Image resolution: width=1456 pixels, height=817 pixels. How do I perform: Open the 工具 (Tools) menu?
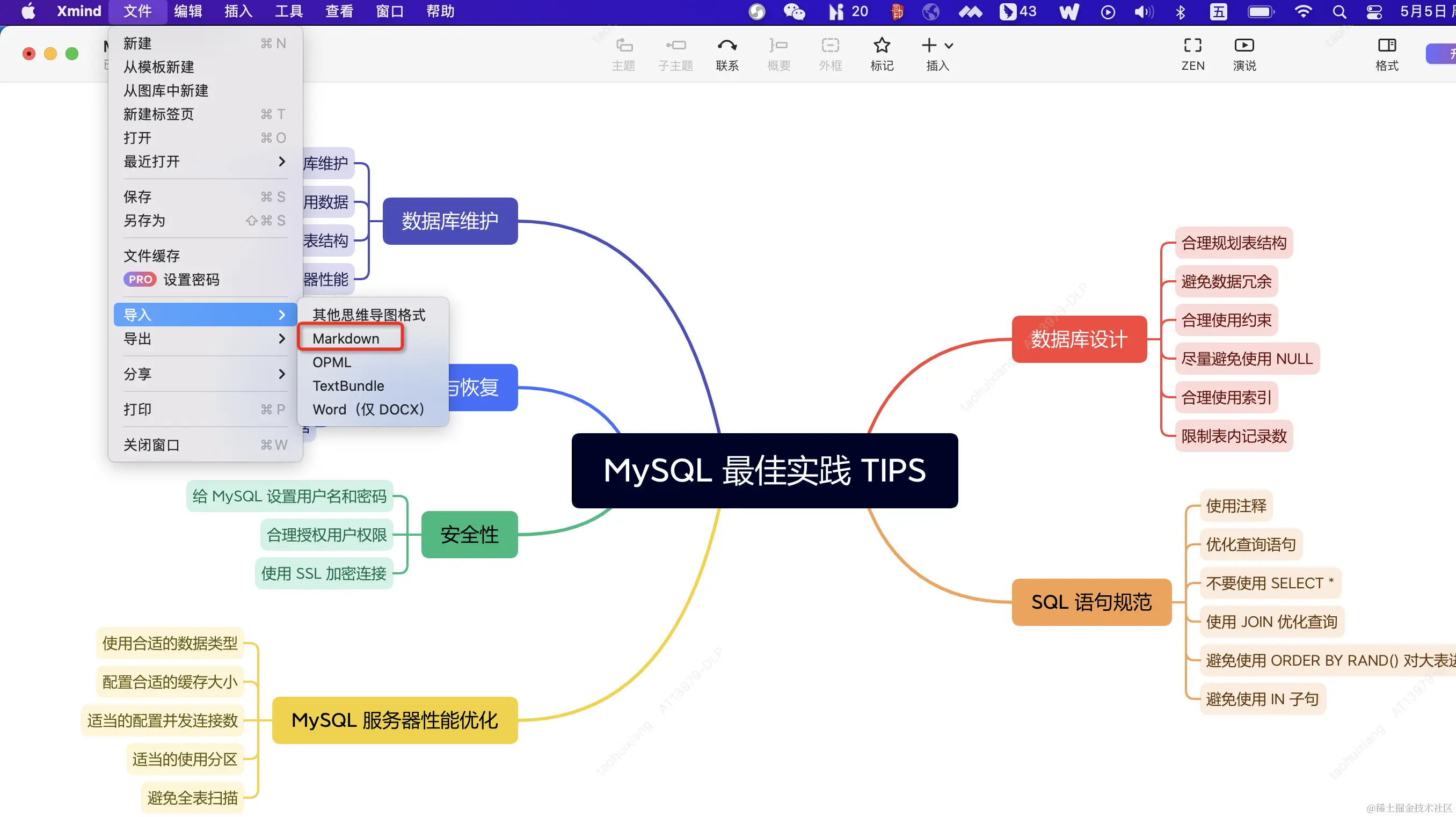click(289, 11)
